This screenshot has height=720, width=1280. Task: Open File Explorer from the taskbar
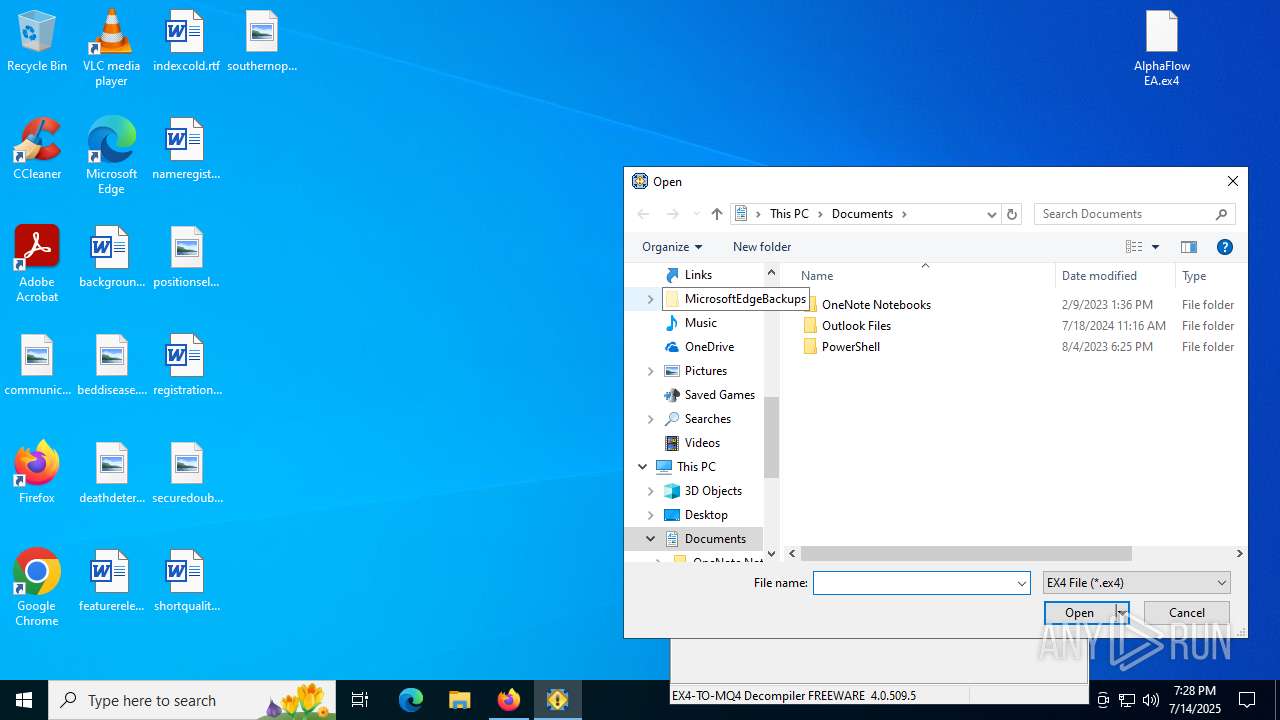coord(459,700)
